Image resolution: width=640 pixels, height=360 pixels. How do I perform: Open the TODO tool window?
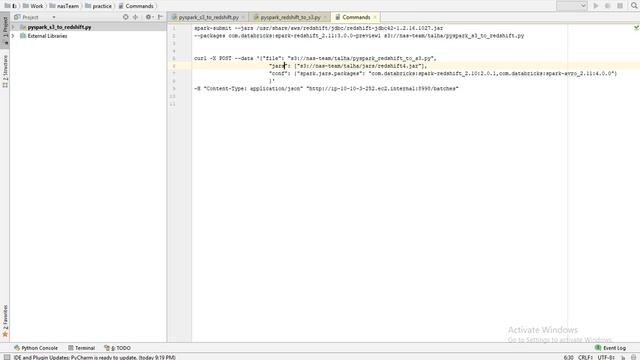[x=118, y=348]
